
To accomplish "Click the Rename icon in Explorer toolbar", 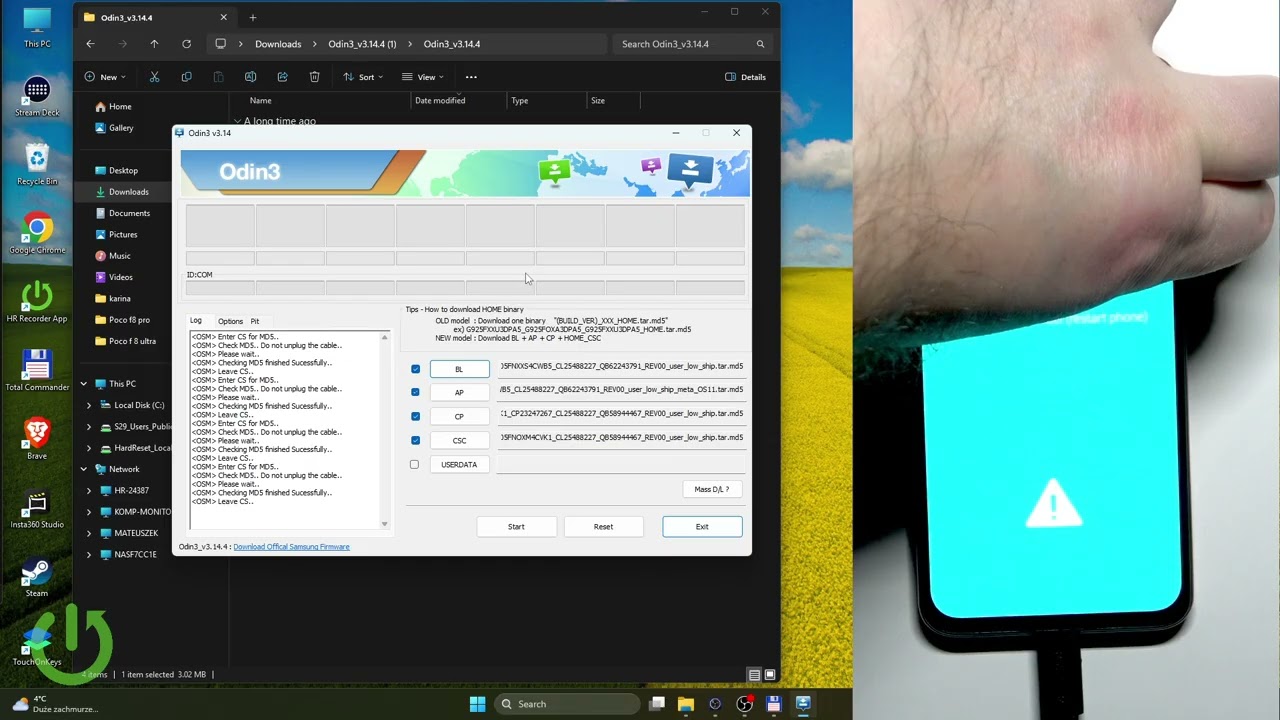I will (x=250, y=77).
